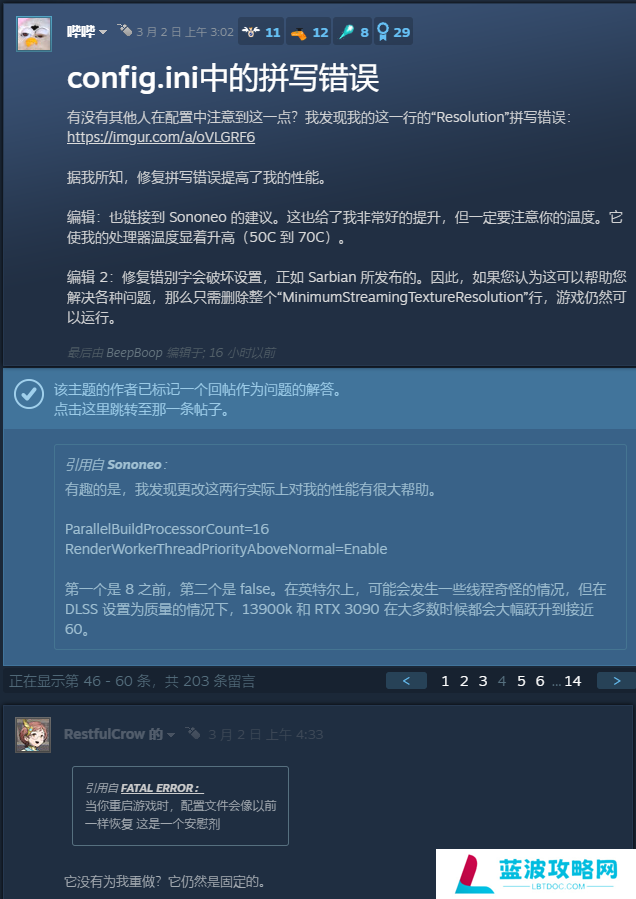
Task: Click RestfulCrow's avatar picture
Action: click(x=33, y=734)
